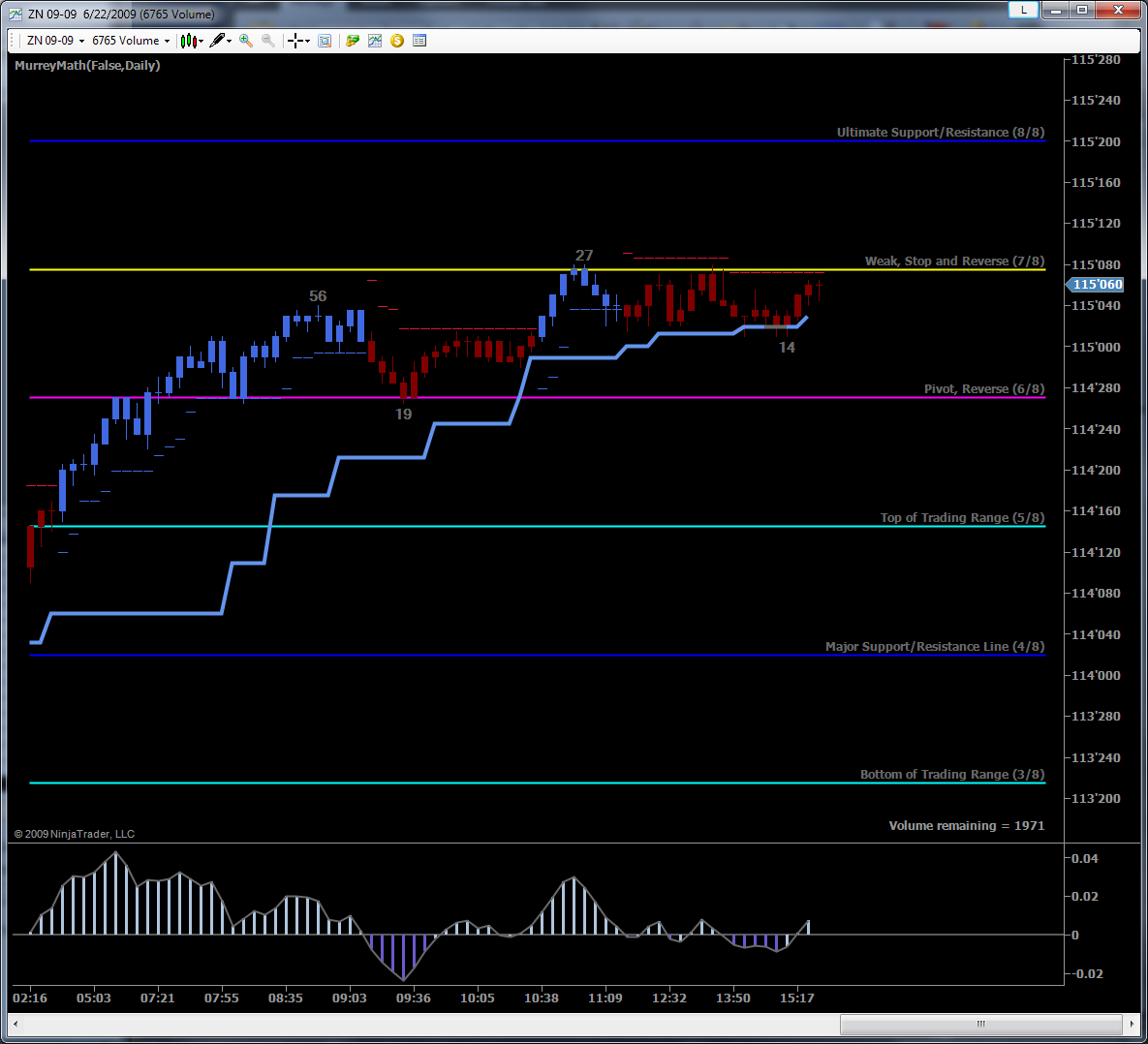Click the Bottom of Trading Range (3/8) label
1148x1044 pixels.
pos(951,775)
